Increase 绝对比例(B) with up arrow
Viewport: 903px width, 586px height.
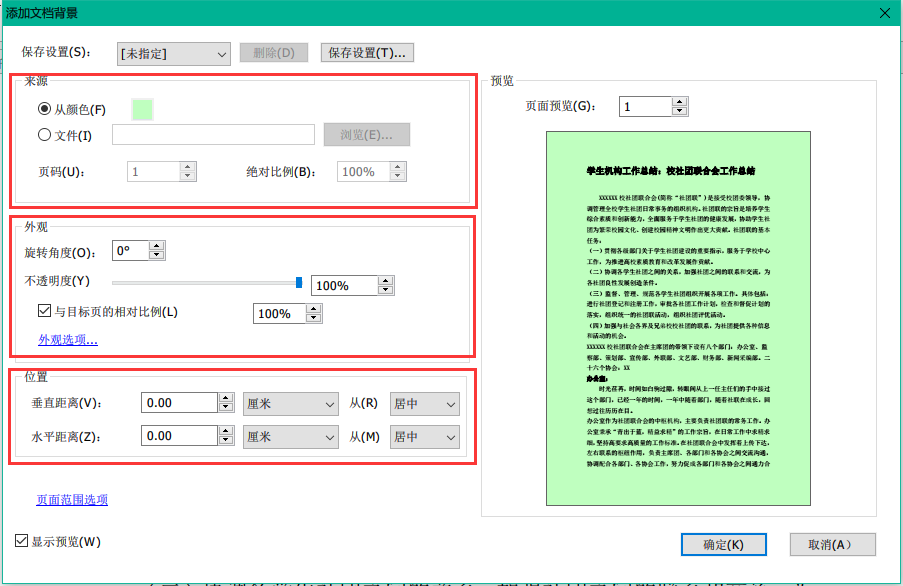pyautogui.click(x=397, y=166)
